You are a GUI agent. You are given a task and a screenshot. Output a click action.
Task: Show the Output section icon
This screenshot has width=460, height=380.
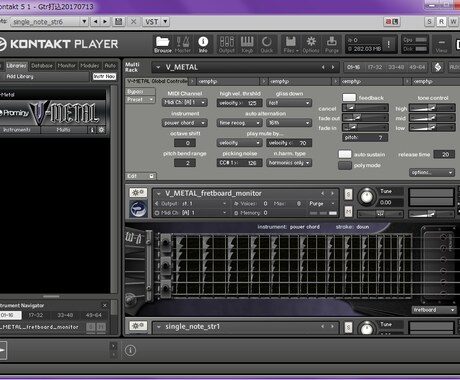click(227, 44)
